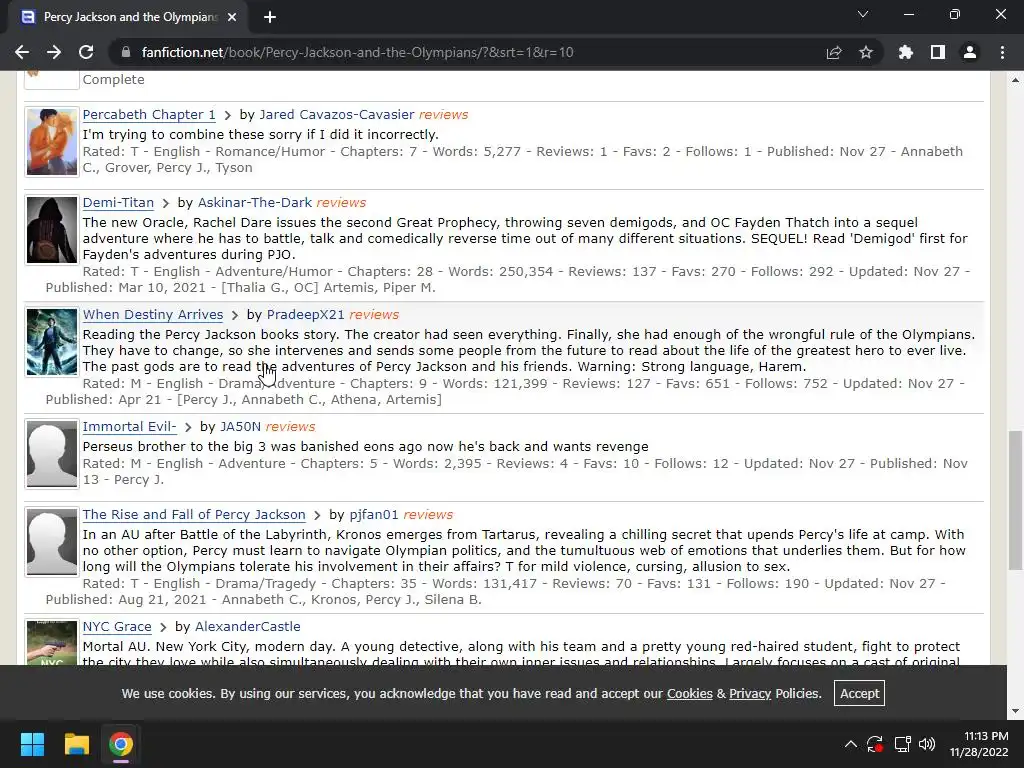Bookmark this page with star icon
The height and width of the screenshot is (768, 1024).
click(x=866, y=52)
